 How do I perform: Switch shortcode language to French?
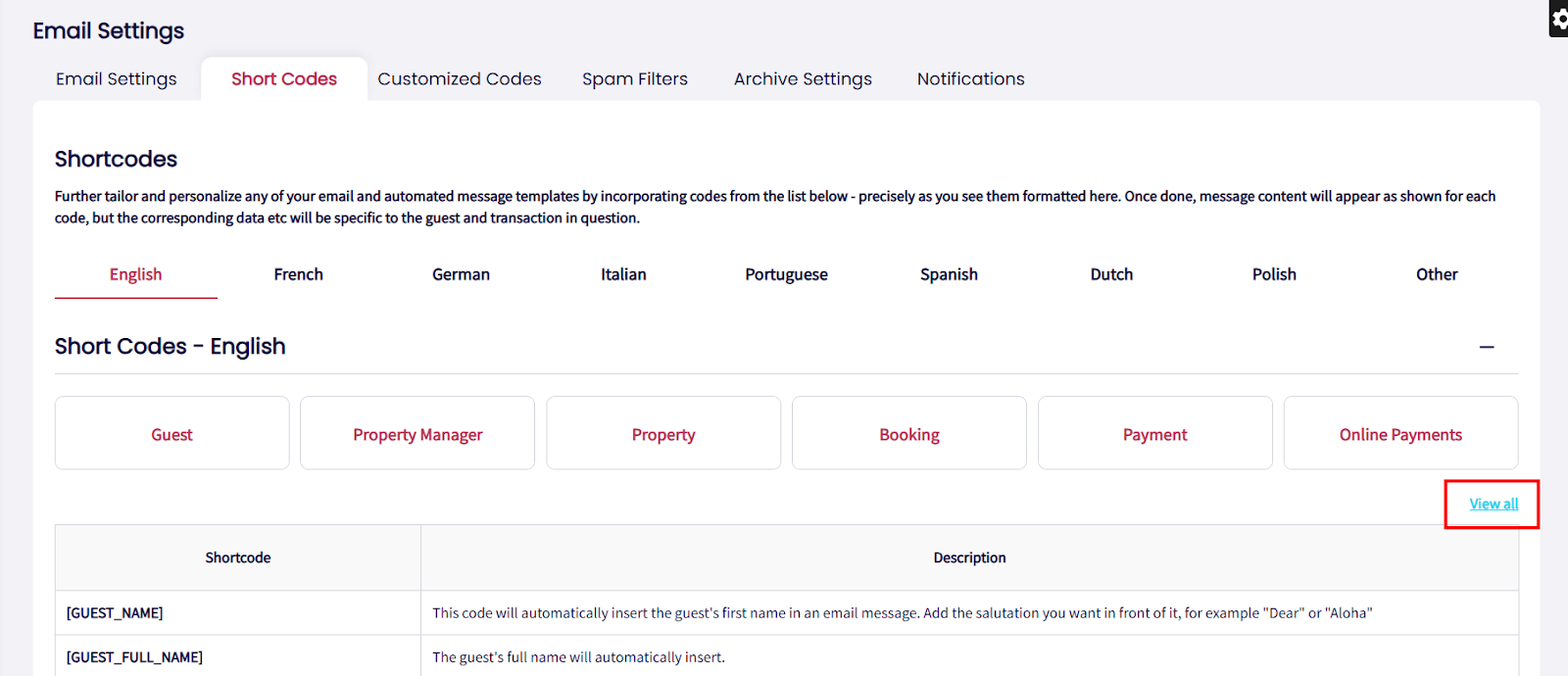tap(298, 274)
